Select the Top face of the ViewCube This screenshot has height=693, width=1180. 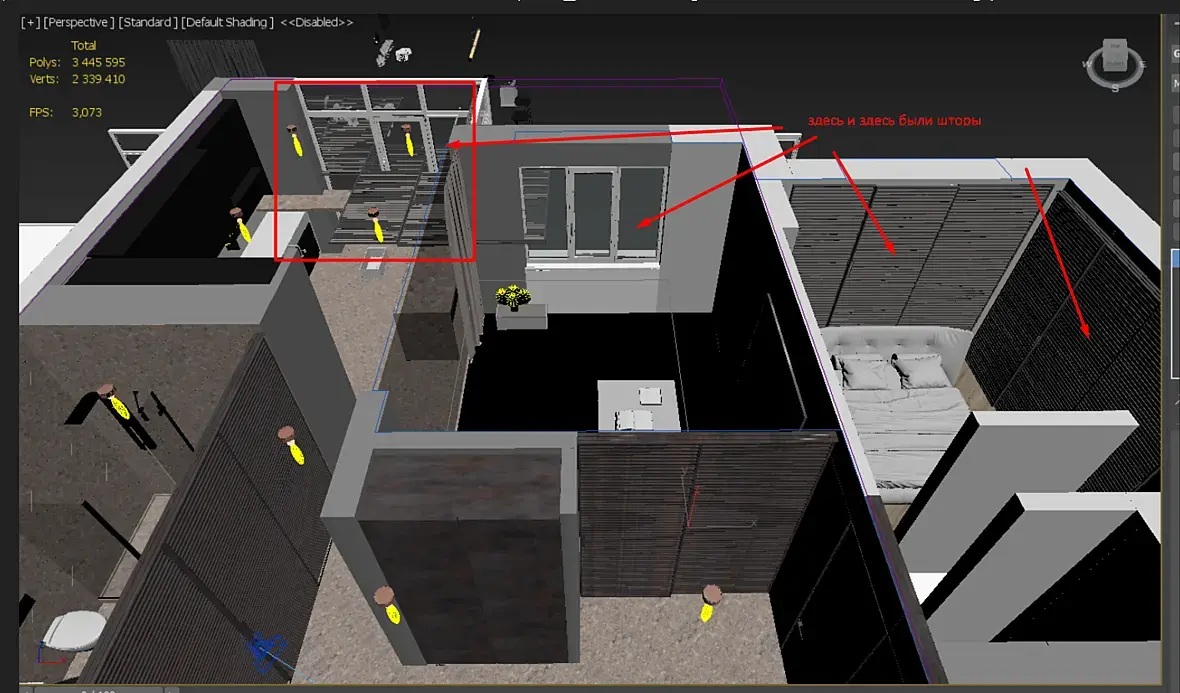pyautogui.click(x=1115, y=47)
